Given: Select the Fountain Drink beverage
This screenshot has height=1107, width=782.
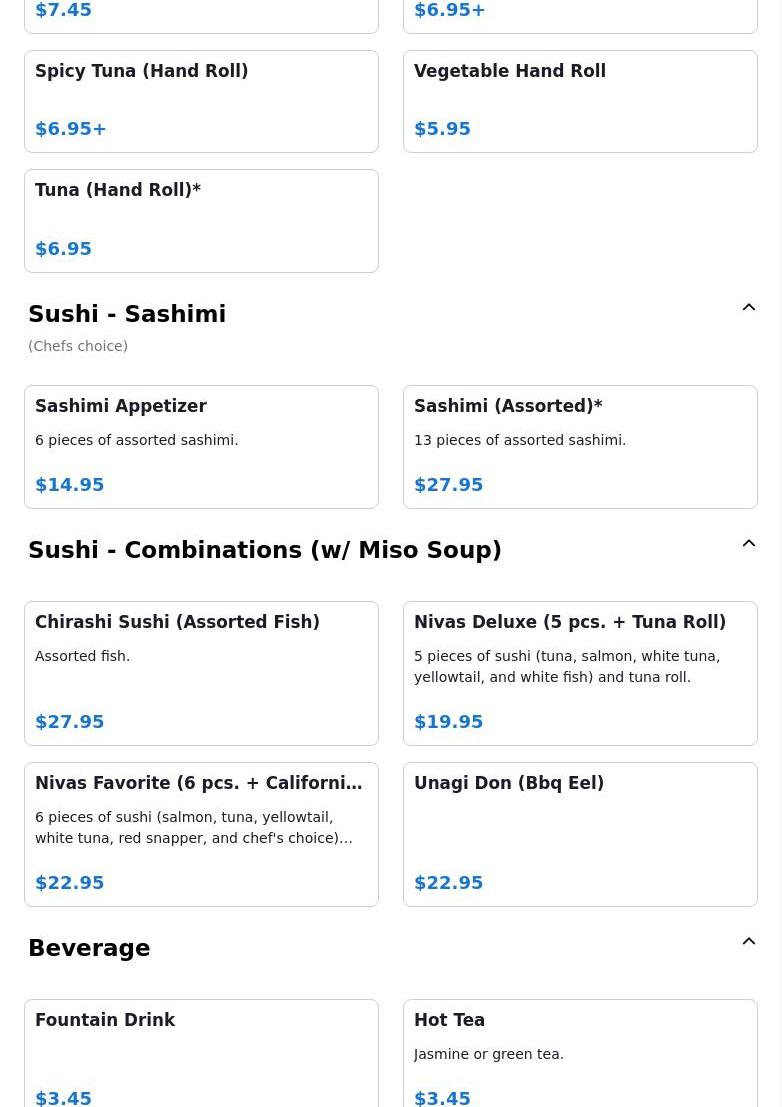Looking at the screenshot, I should tap(201, 1052).
